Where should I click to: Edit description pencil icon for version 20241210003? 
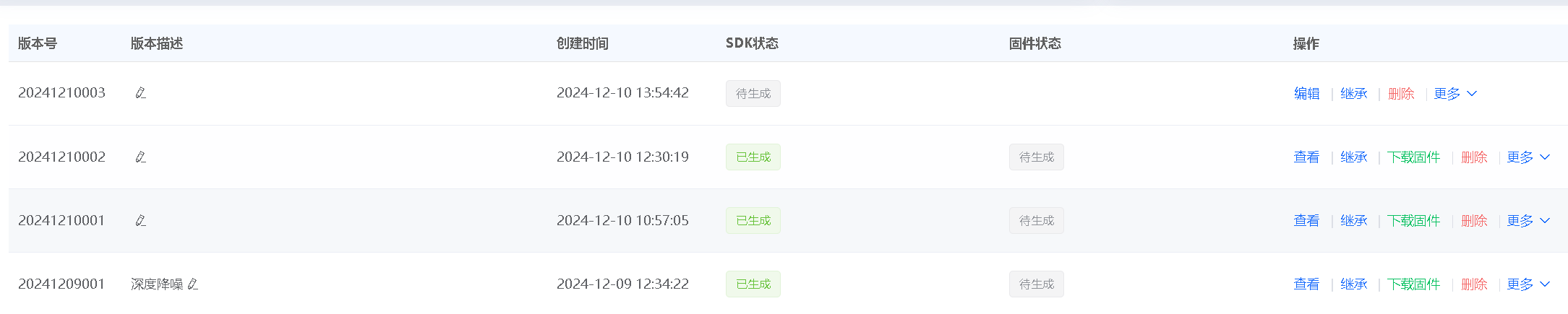coord(141,93)
